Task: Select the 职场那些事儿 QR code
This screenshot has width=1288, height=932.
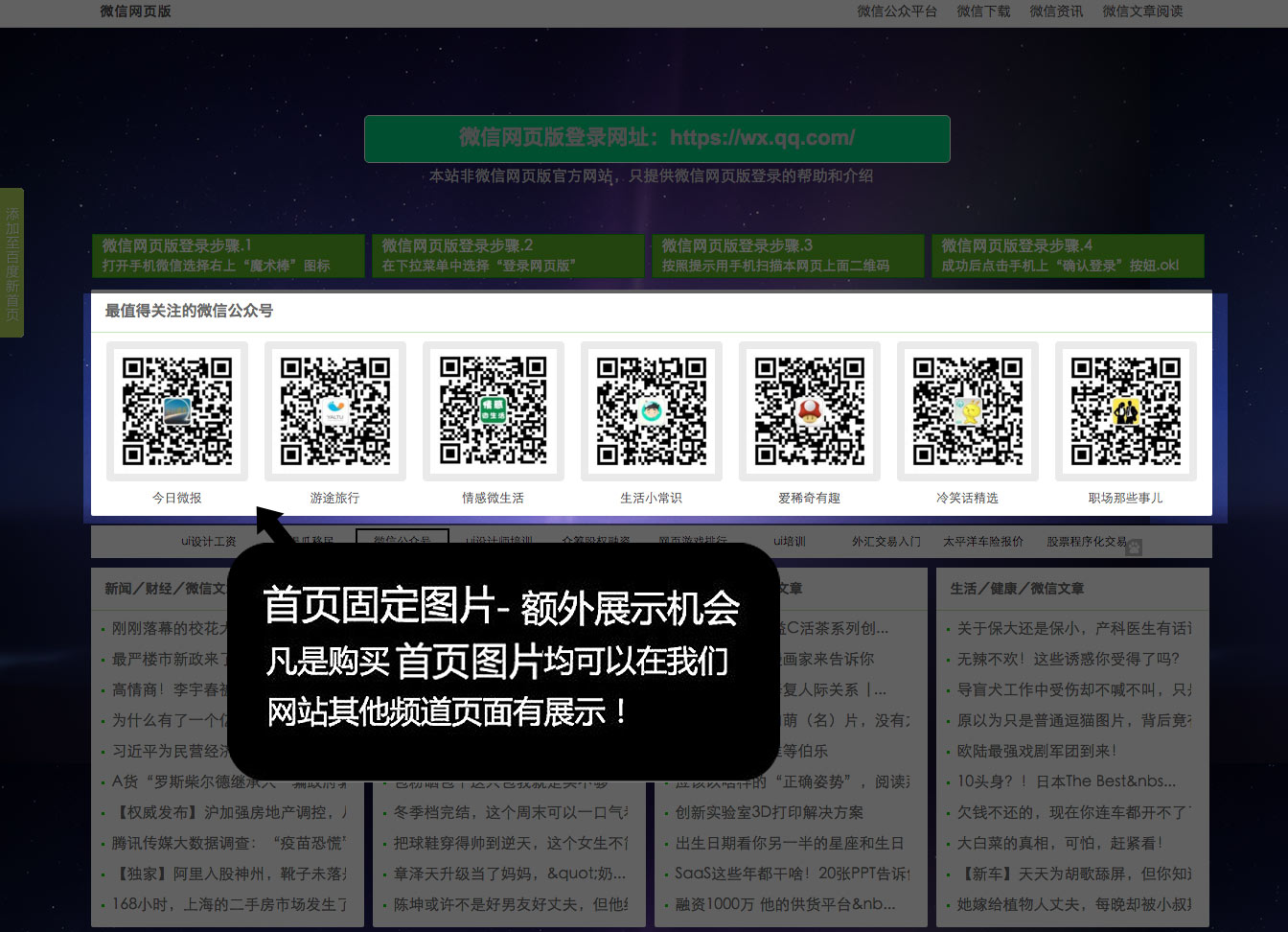Action: (x=1126, y=411)
